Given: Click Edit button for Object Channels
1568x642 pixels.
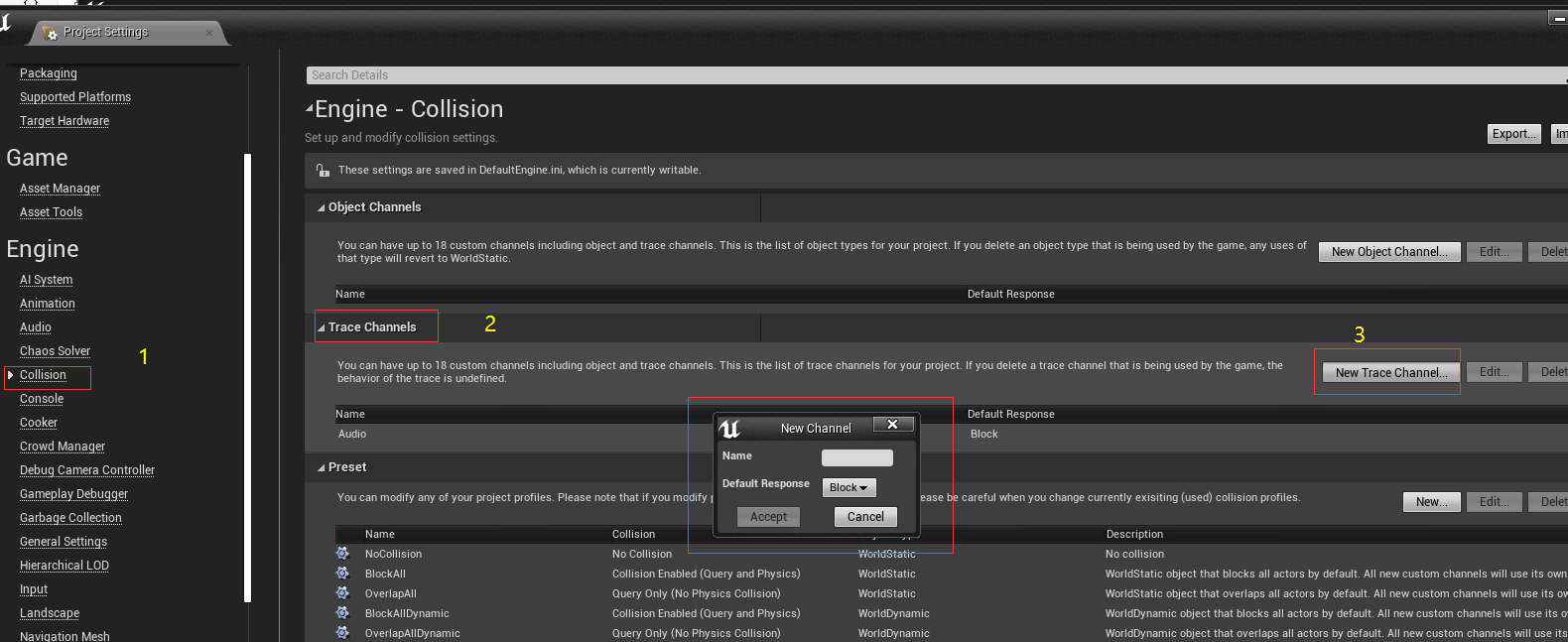Looking at the screenshot, I should 1494,252.
